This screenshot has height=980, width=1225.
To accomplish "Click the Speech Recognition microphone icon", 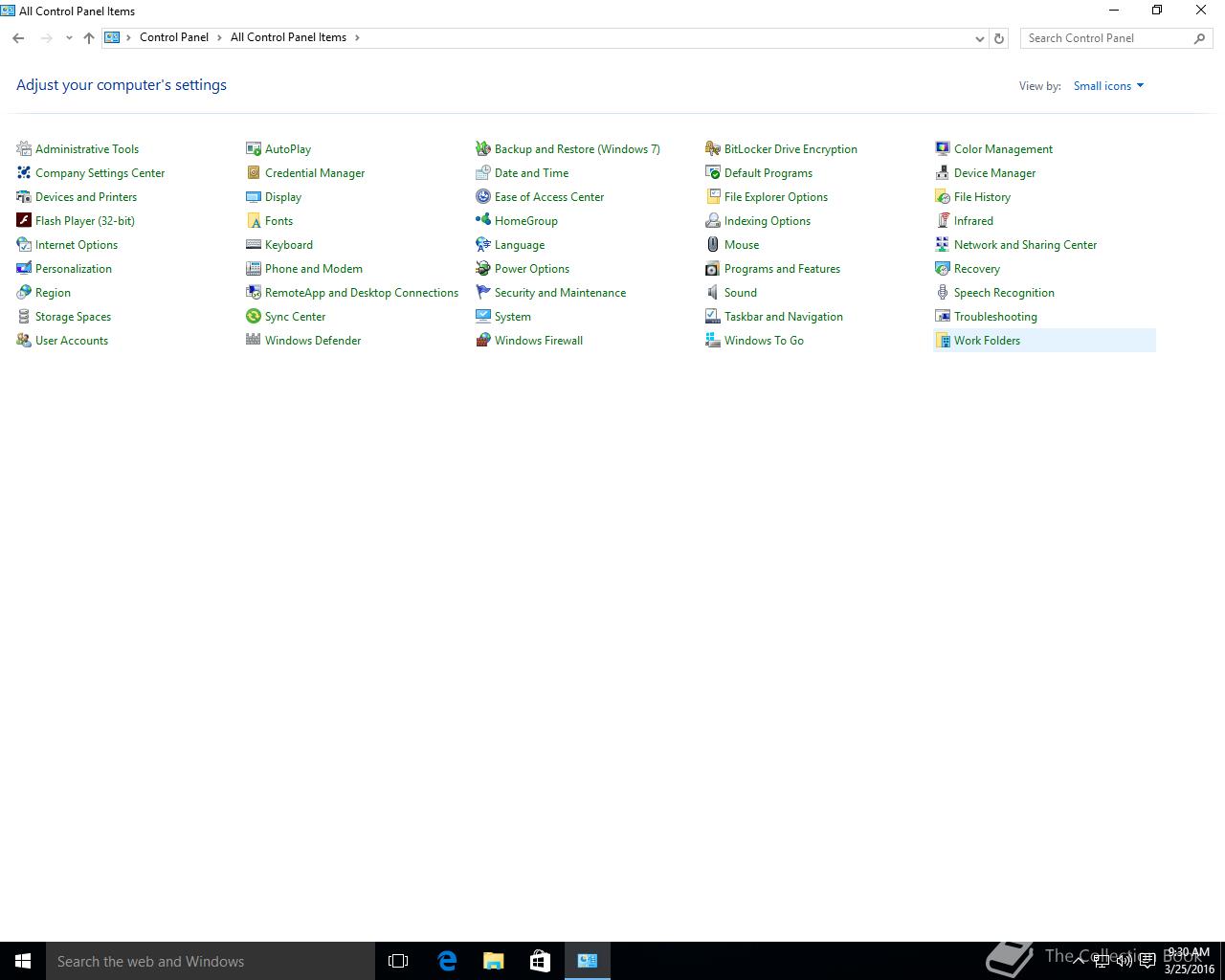I will (943, 292).
